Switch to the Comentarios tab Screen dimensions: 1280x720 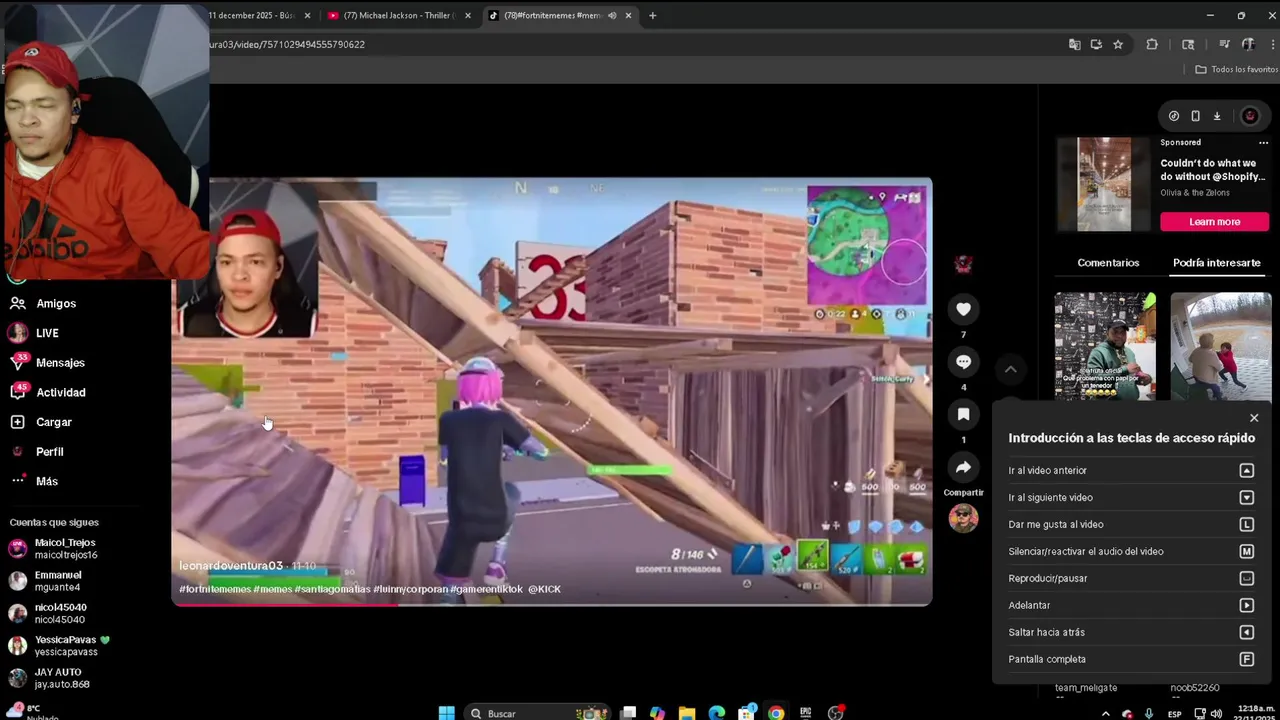click(x=1108, y=263)
